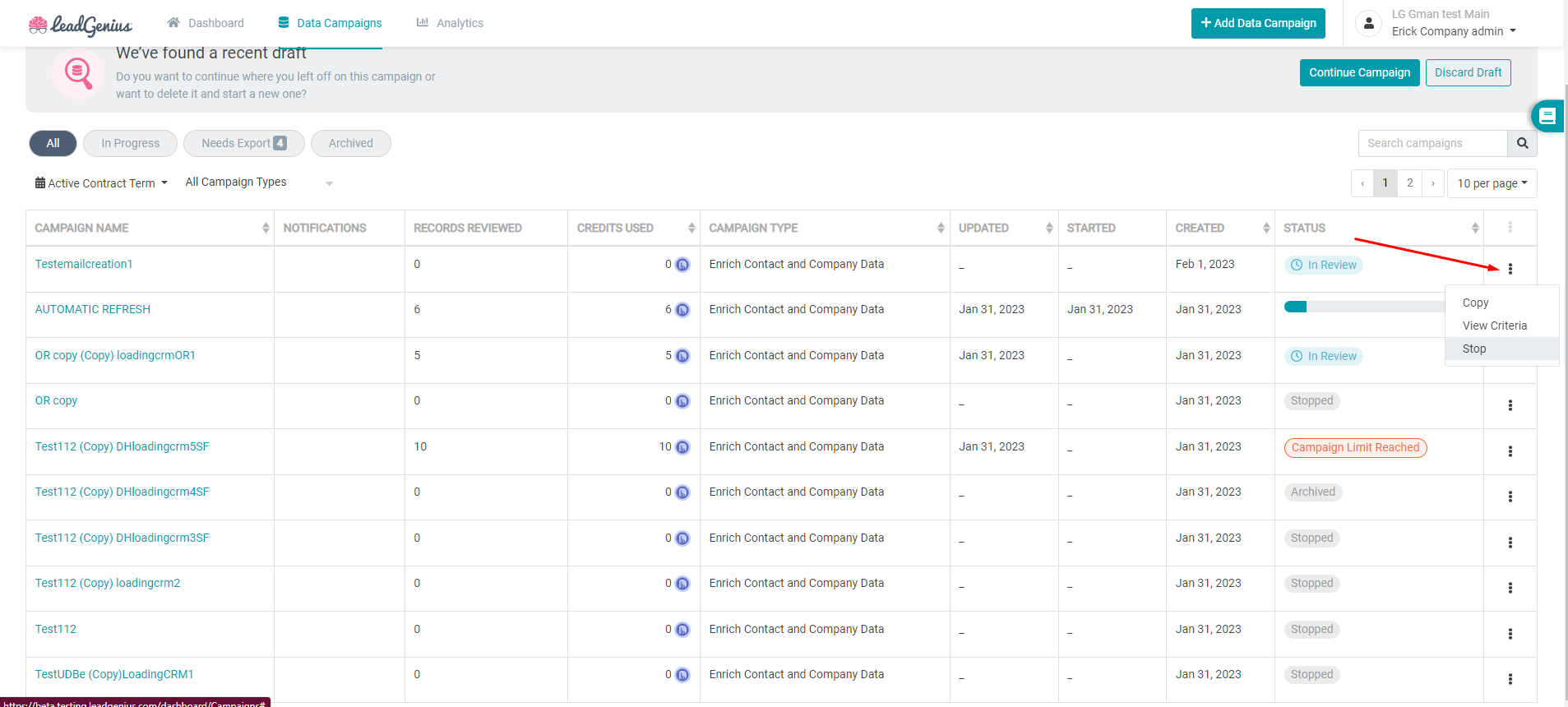Screen dimensions: 1568x707
Task: Open actions menu for Test112 (Copy) DHloadingcrm4SF
Action: pos(1510,497)
